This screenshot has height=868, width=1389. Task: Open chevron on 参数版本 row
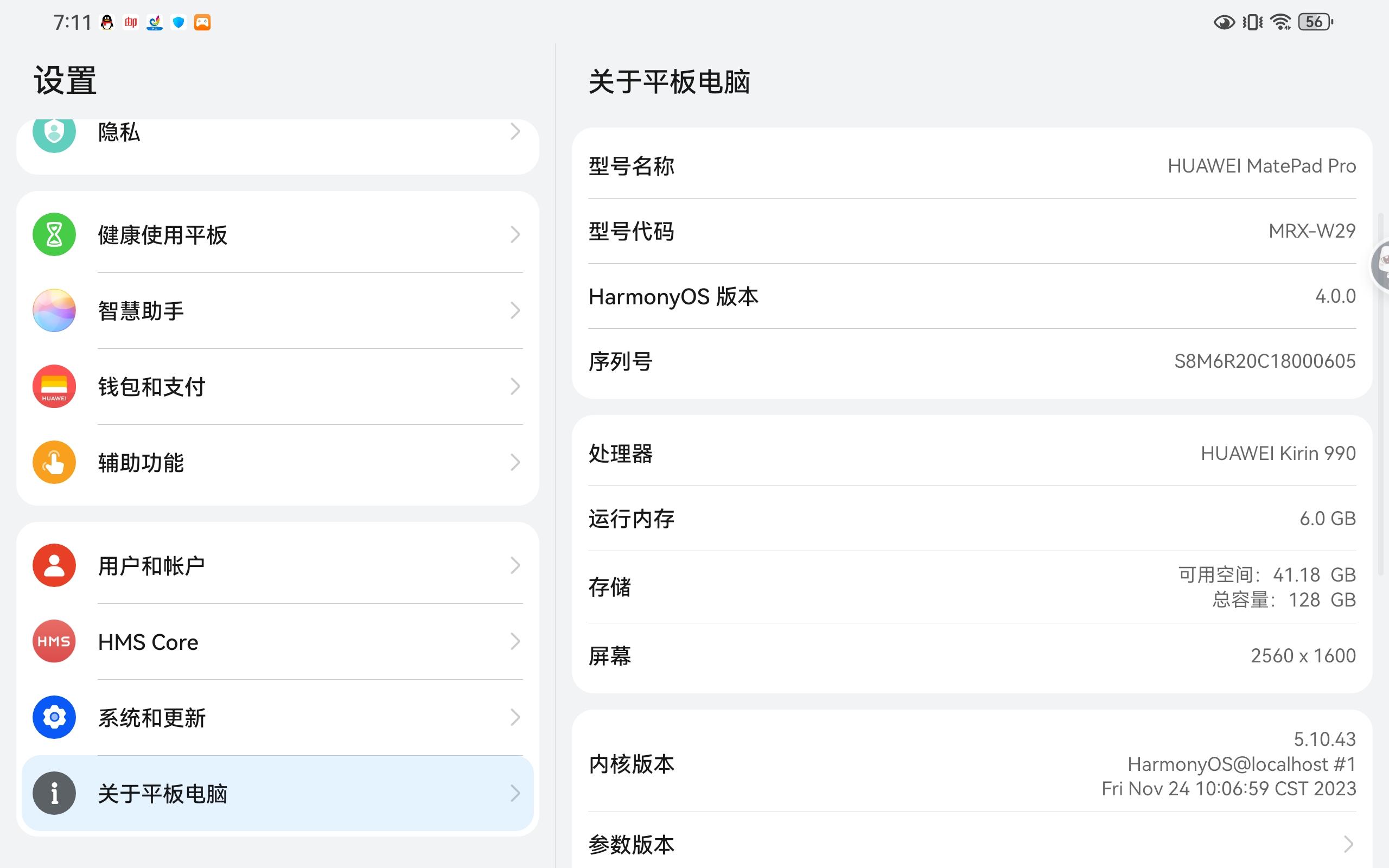click(x=1349, y=844)
